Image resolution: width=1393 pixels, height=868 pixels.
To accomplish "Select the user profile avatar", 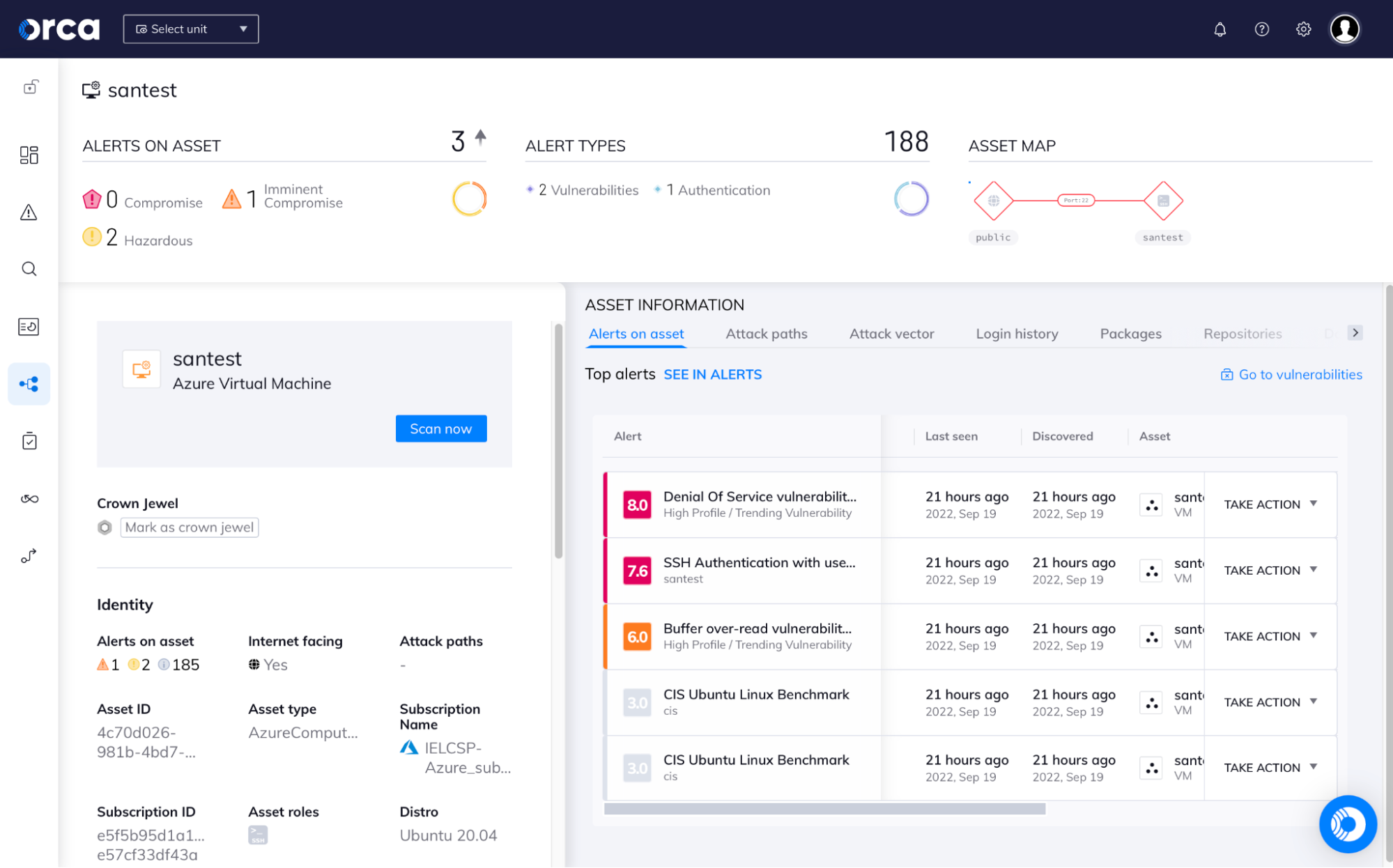I will click(1345, 29).
